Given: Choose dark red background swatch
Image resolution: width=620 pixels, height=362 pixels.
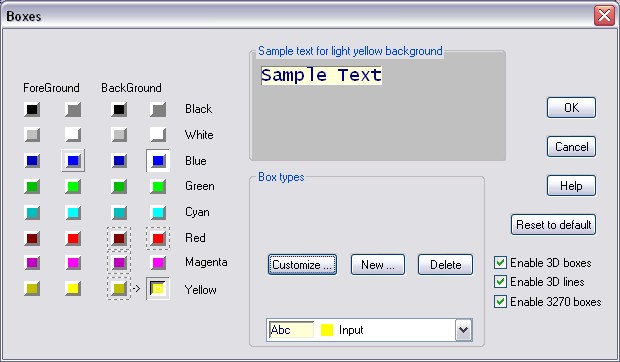Looking at the screenshot, I should [x=119, y=238].
